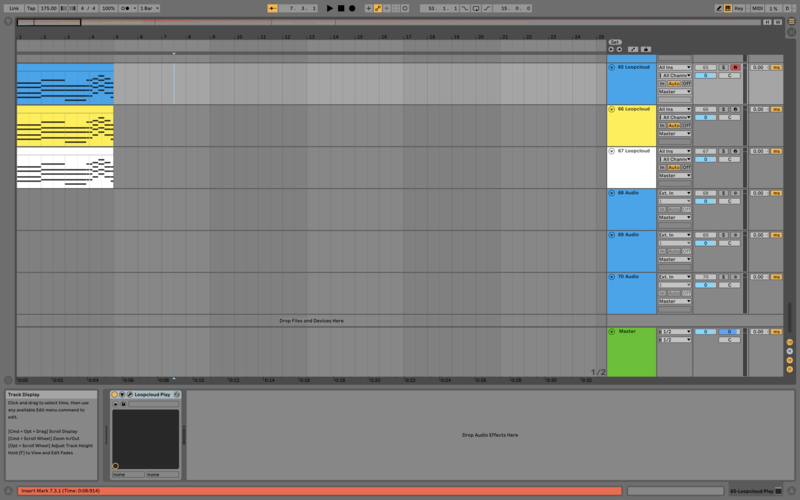Image resolution: width=800 pixels, height=500 pixels.
Task: Arm the 66 Loopcloud track for recording
Action: point(735,109)
